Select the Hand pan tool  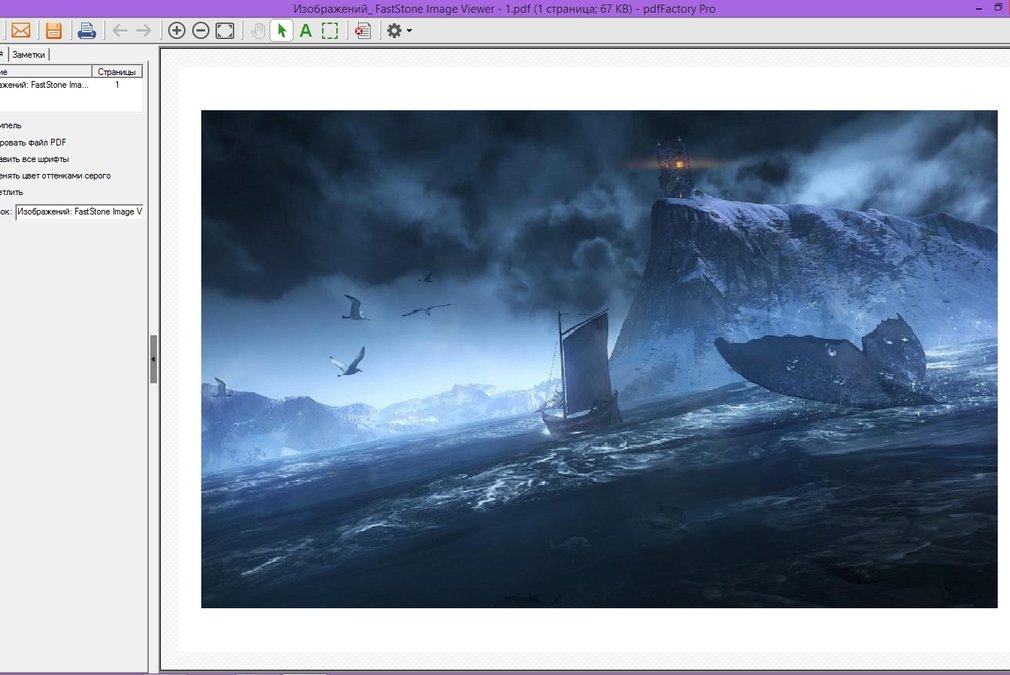click(258, 30)
